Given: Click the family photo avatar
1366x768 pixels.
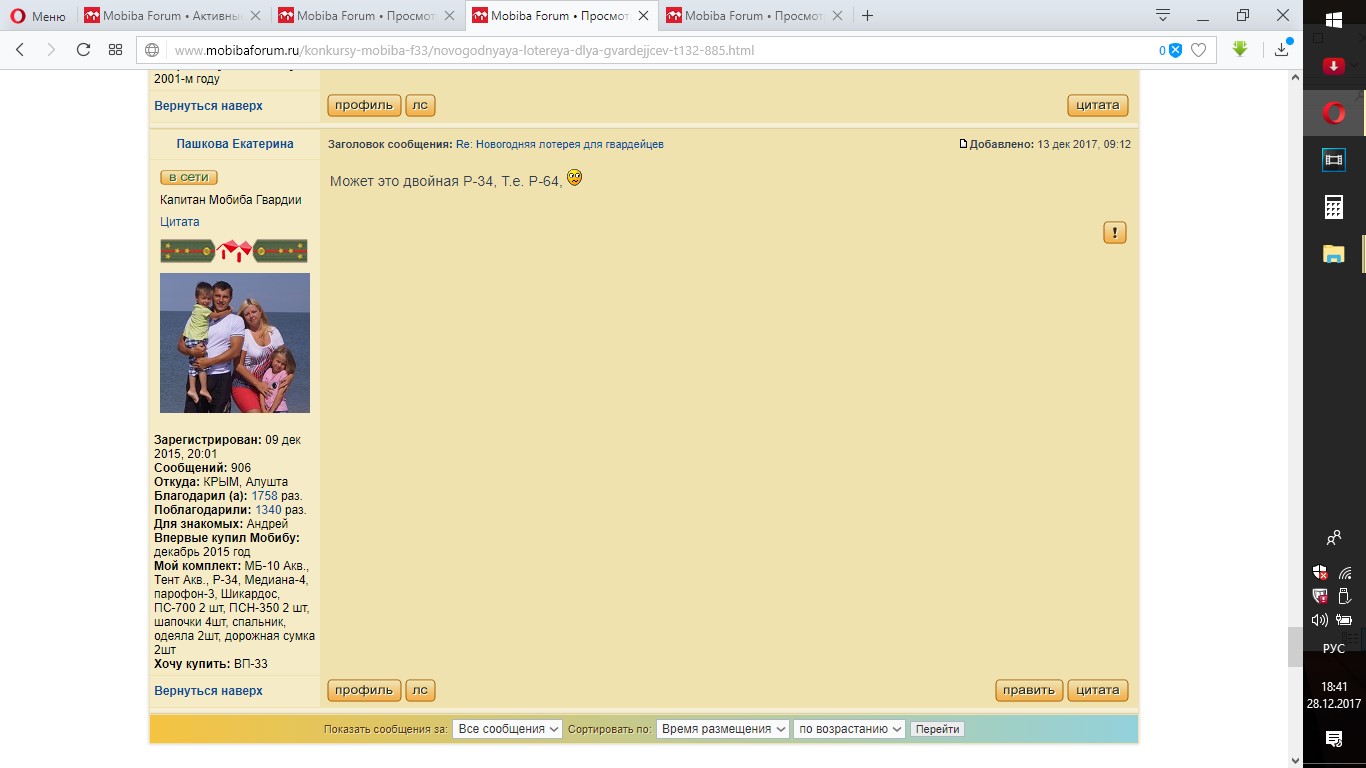Looking at the screenshot, I should (235, 343).
